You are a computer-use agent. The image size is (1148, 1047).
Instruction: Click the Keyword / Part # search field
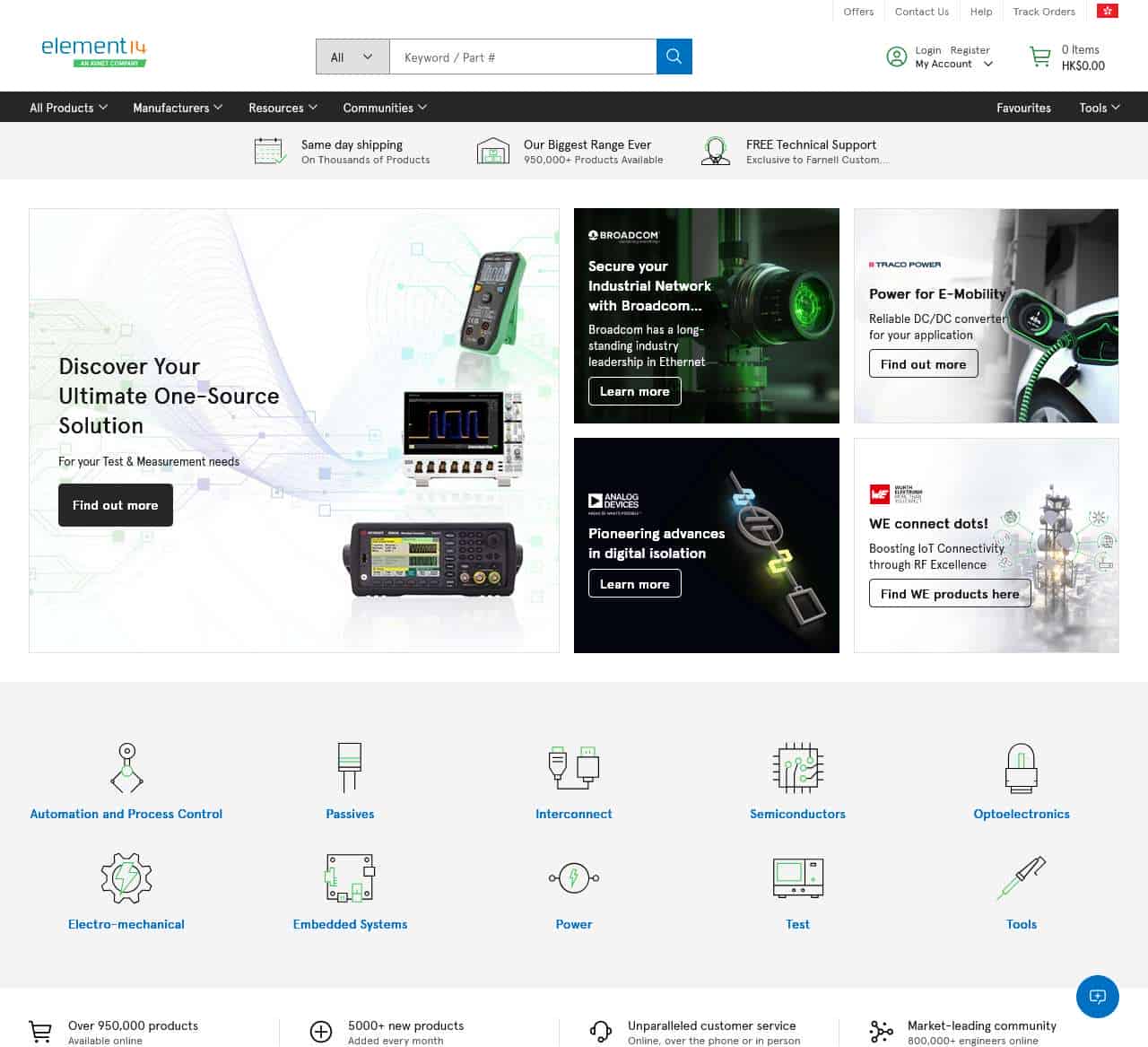tap(523, 57)
